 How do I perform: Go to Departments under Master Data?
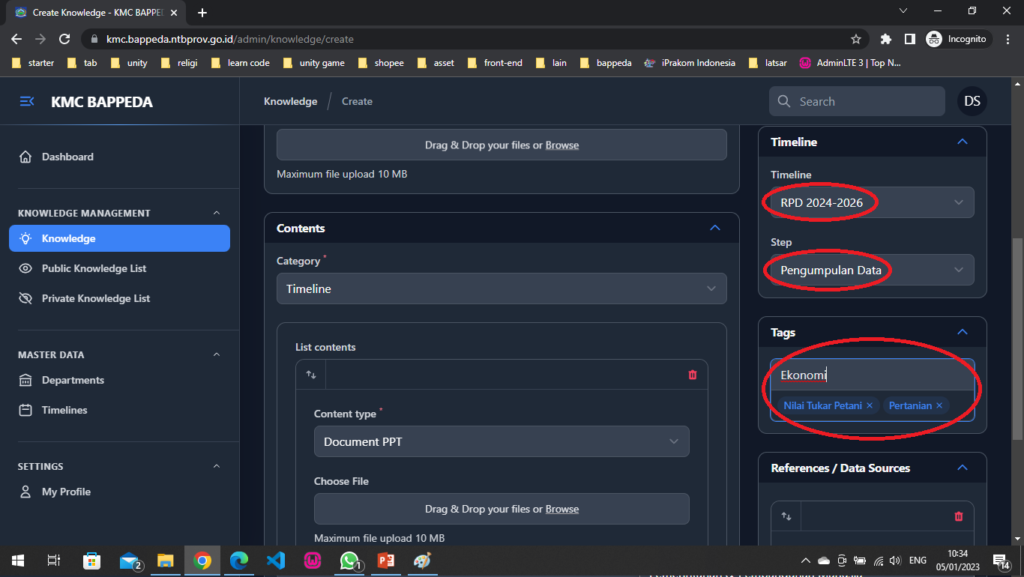[72, 380]
